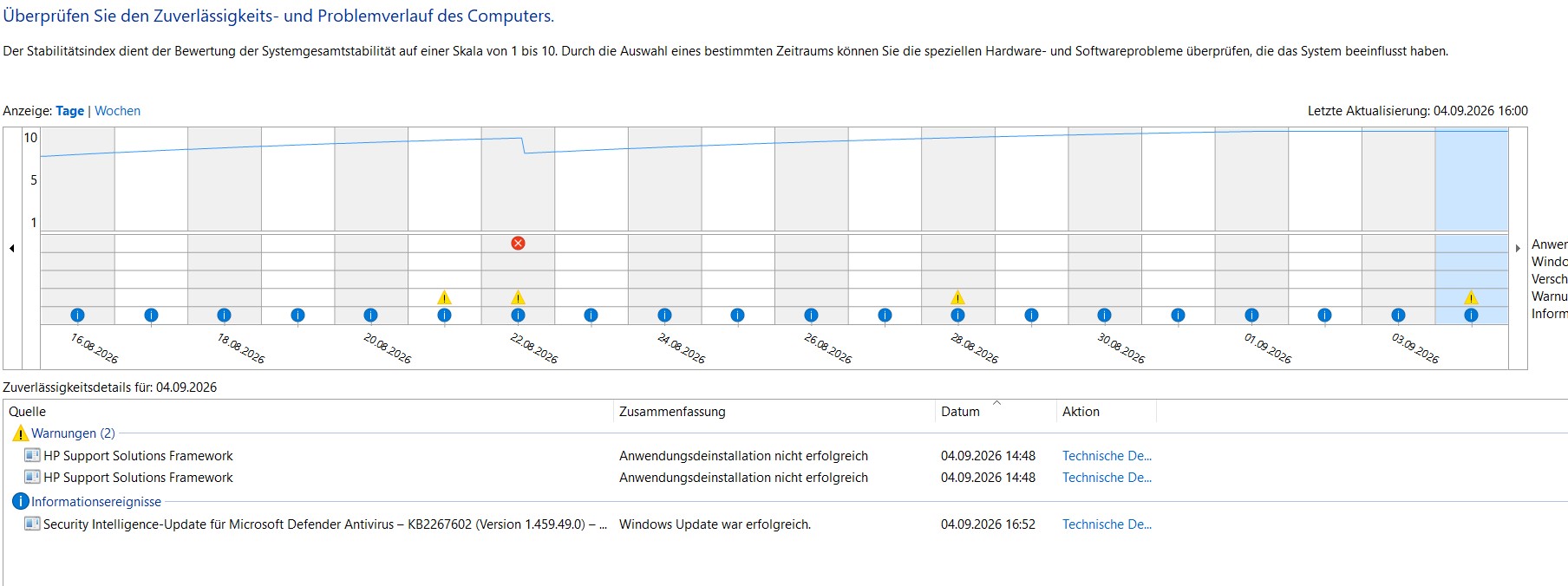The image size is (1568, 586).
Task: Click the red error icon on 22.08.2026
Action: coord(518,243)
